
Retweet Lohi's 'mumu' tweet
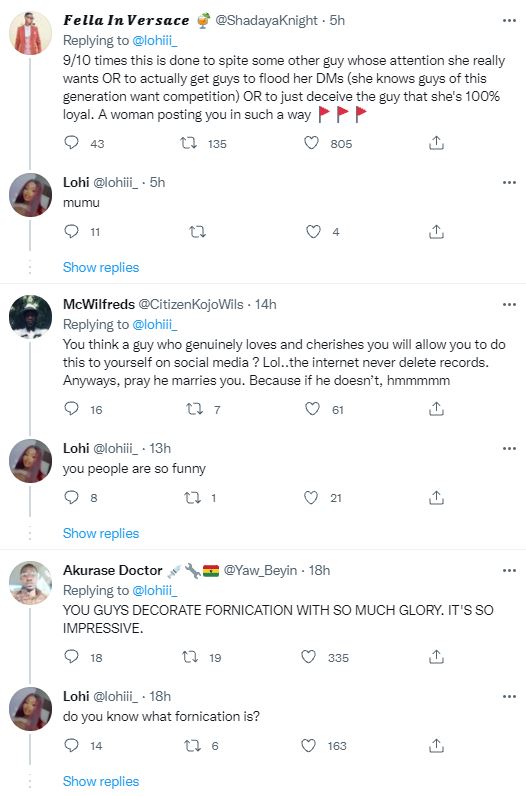(x=197, y=232)
